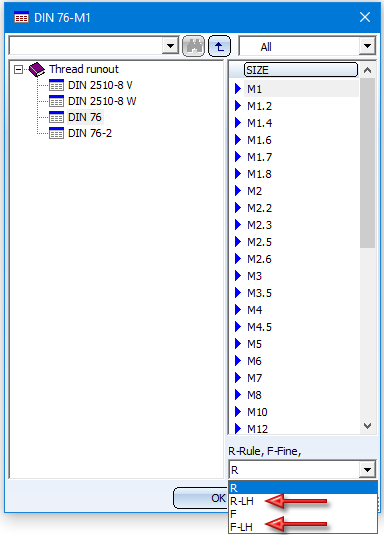
Task: Select DIN 2510-8 V in the tree
Action: 100,85
